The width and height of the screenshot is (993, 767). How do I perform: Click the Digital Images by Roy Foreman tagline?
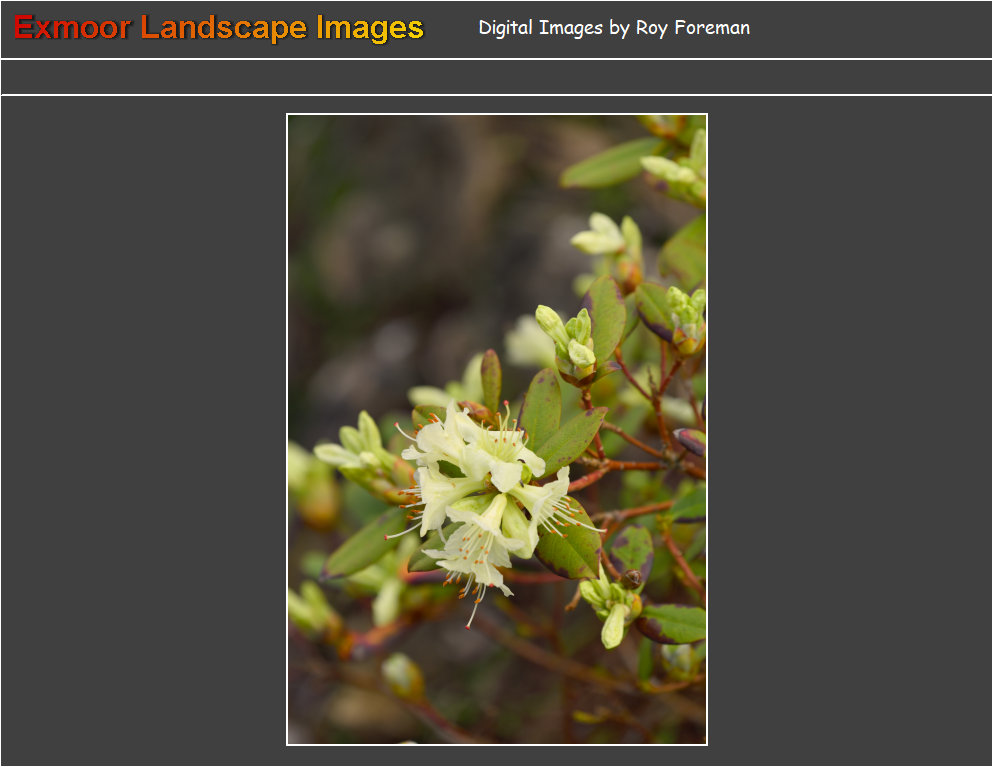pyautogui.click(x=614, y=28)
